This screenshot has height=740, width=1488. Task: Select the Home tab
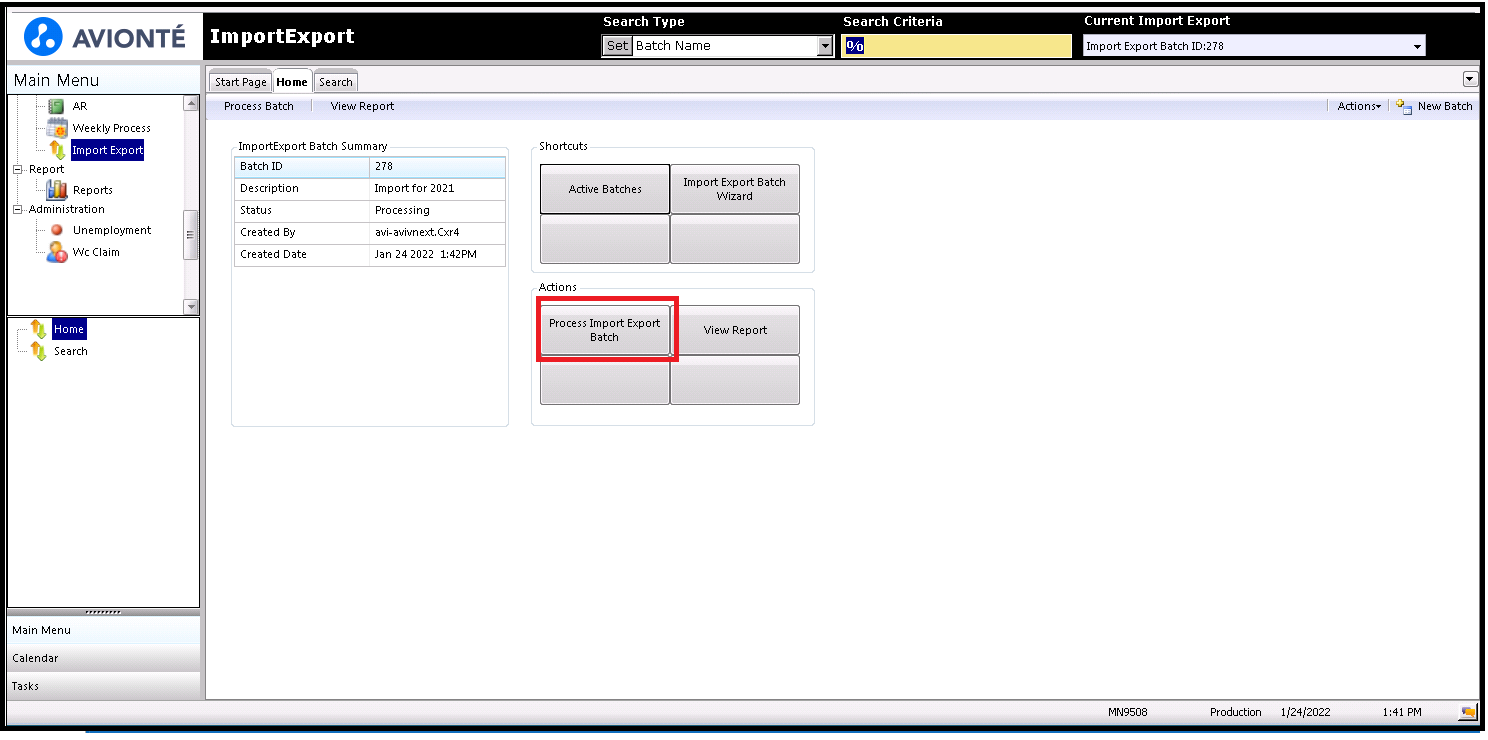pyautogui.click(x=292, y=82)
